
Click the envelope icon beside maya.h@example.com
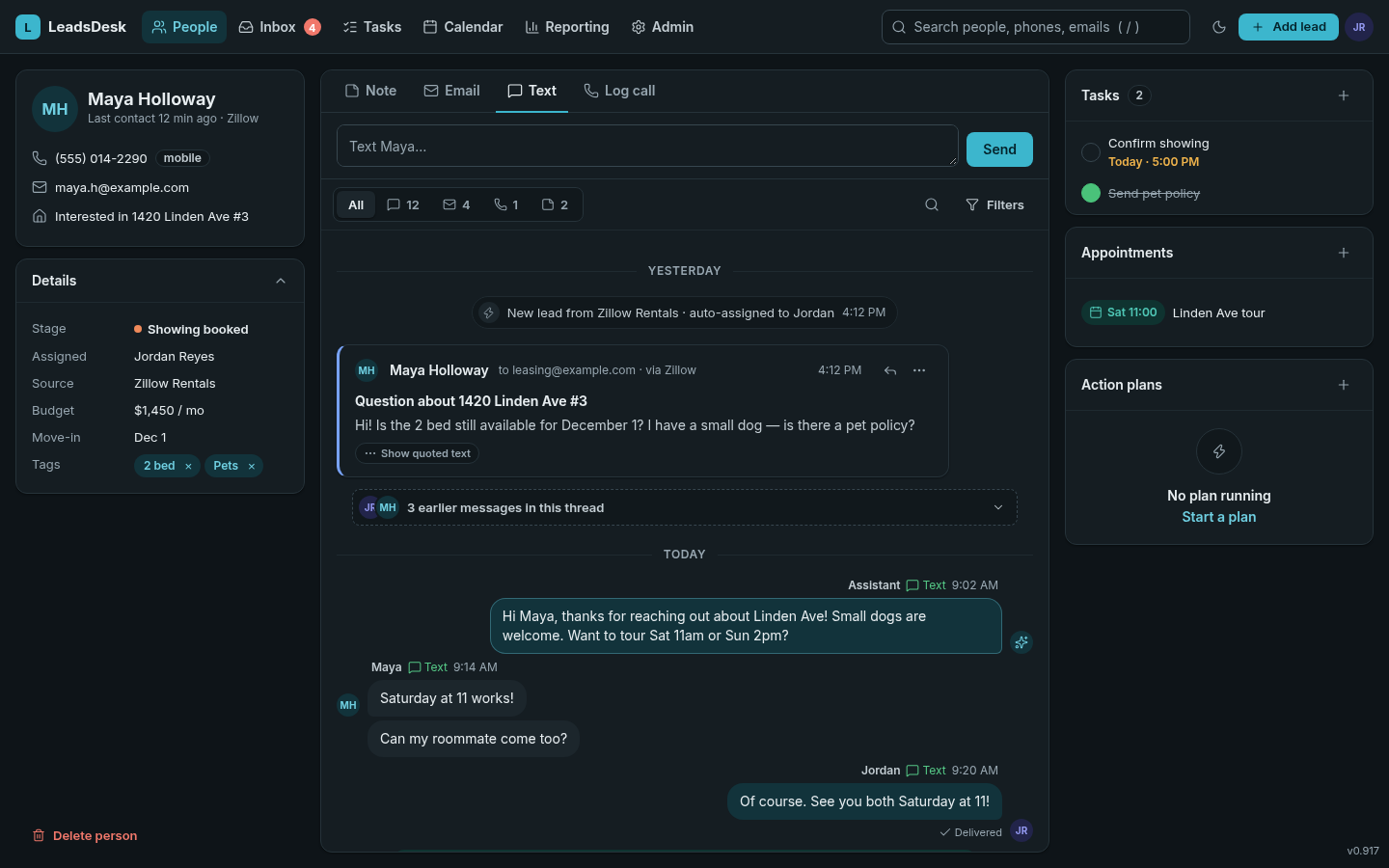tap(40, 187)
